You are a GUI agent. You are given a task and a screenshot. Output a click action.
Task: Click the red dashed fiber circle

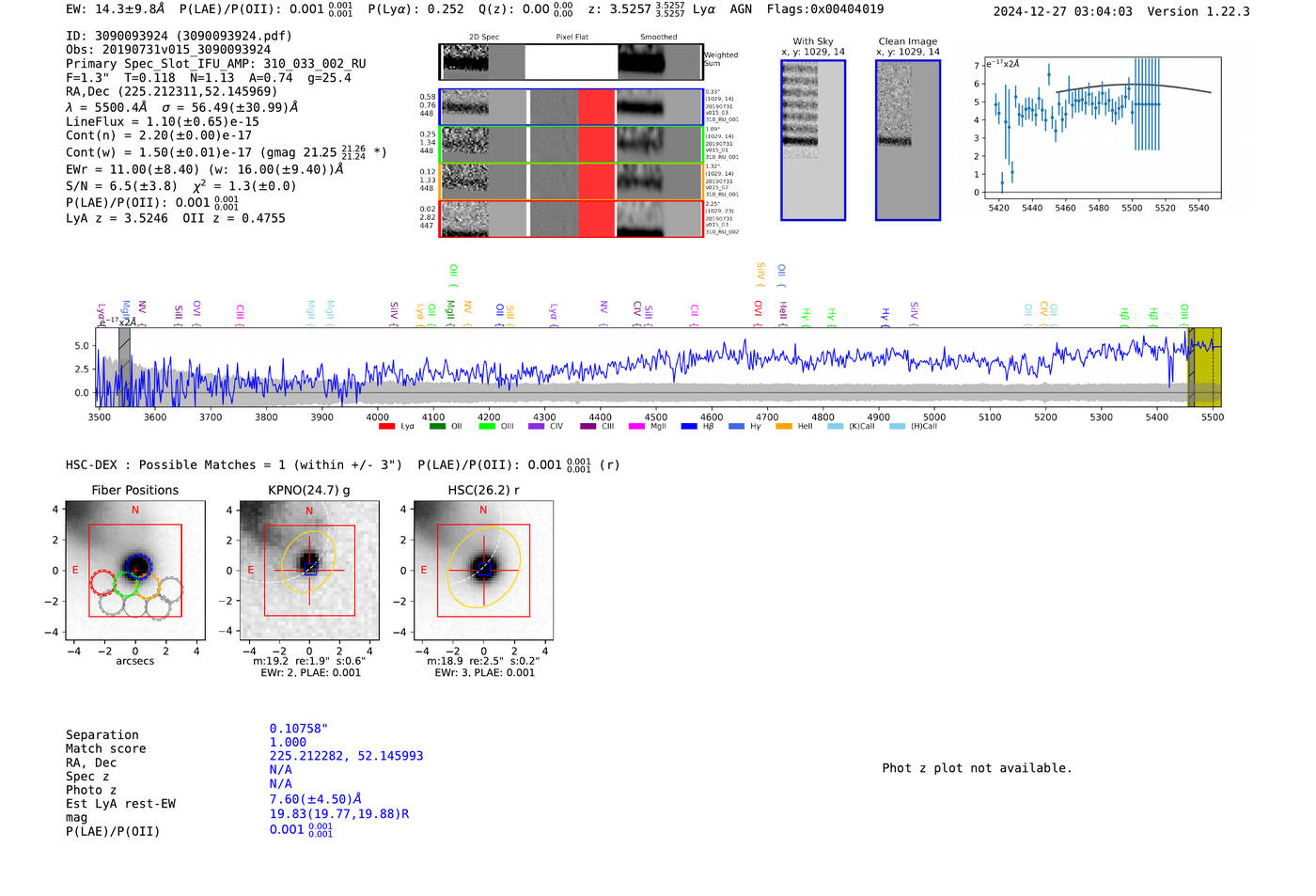(x=103, y=583)
